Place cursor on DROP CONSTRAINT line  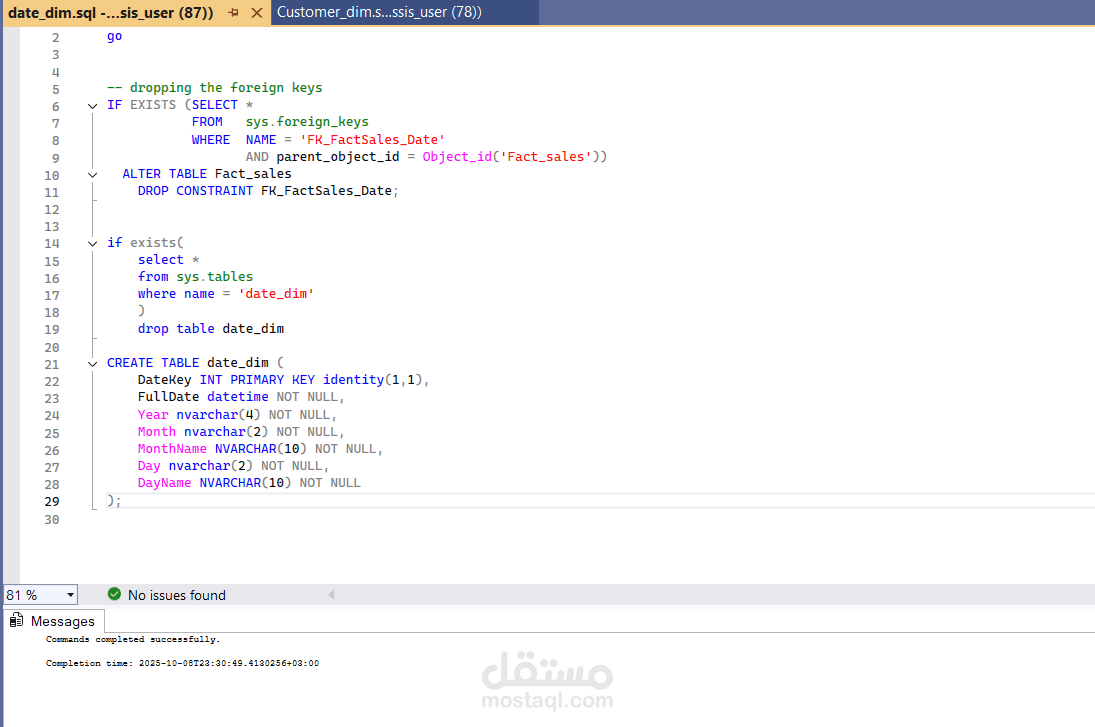pyautogui.click(x=267, y=191)
